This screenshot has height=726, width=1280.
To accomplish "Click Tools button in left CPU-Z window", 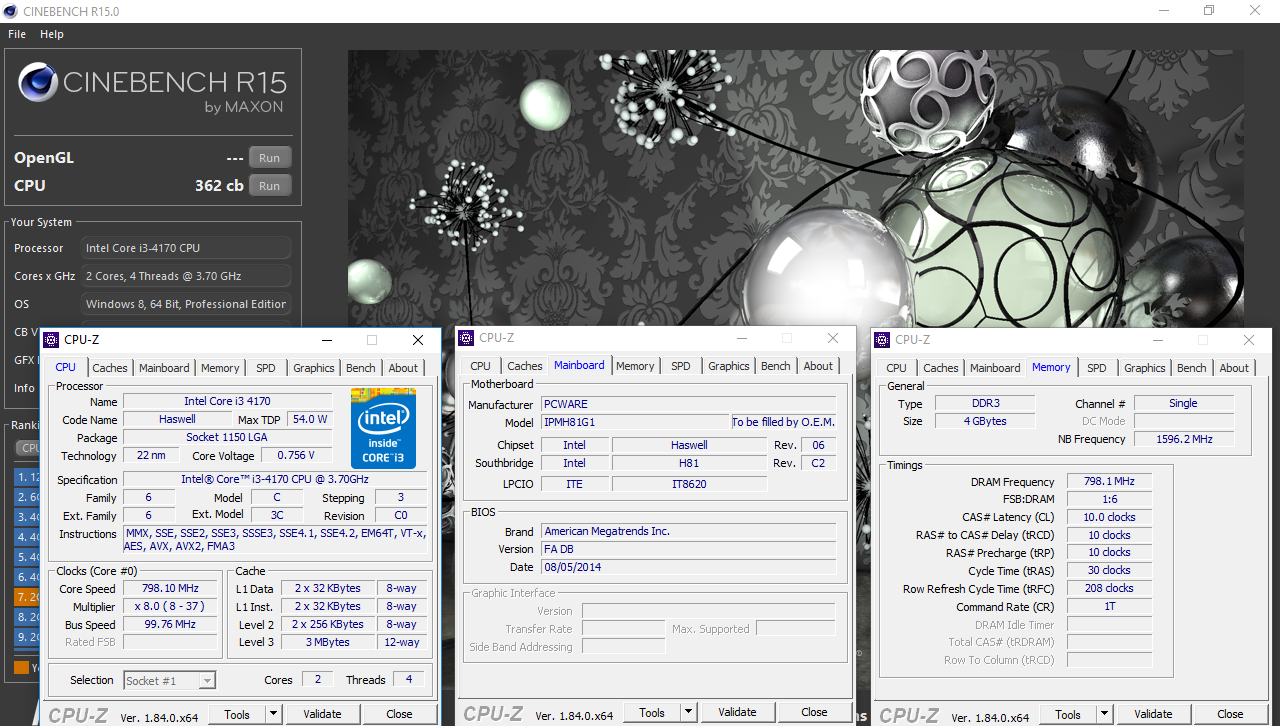I will pos(237,714).
